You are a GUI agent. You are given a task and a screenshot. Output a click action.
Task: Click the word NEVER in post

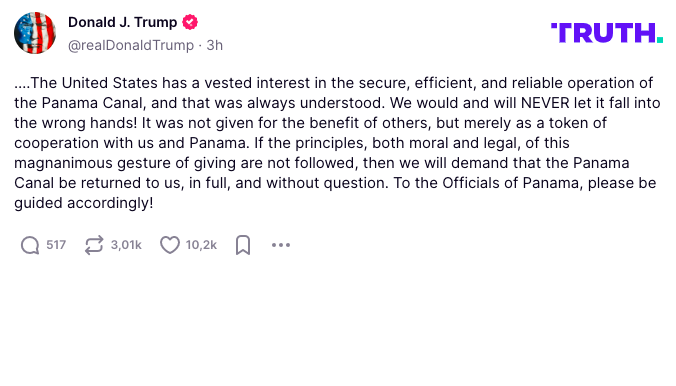[x=545, y=103]
